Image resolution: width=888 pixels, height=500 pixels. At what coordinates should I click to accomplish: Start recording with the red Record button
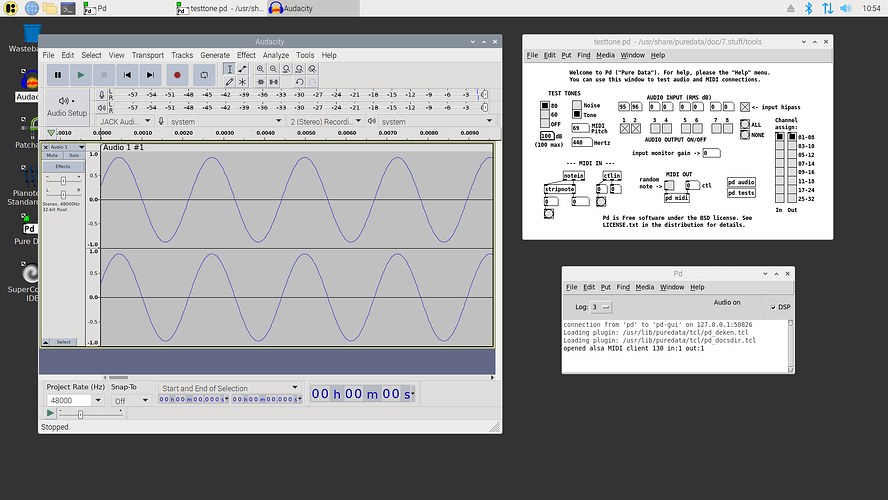(177, 75)
